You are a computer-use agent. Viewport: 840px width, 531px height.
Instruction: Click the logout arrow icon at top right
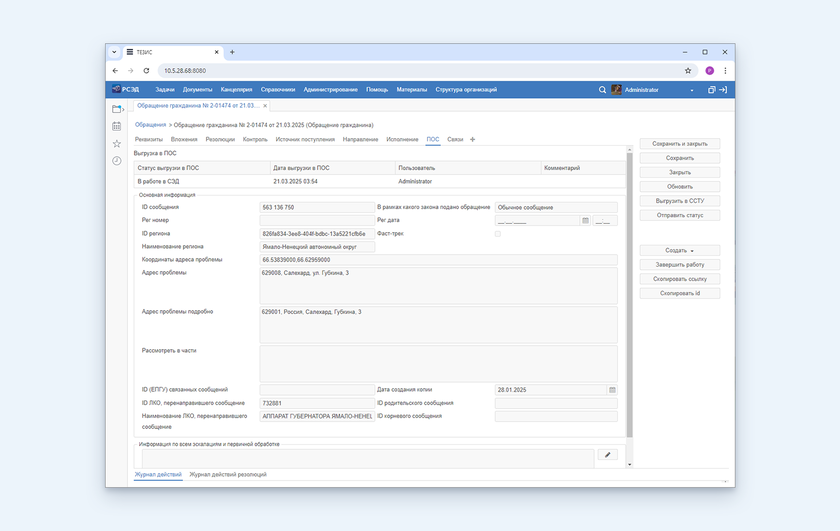pos(723,90)
